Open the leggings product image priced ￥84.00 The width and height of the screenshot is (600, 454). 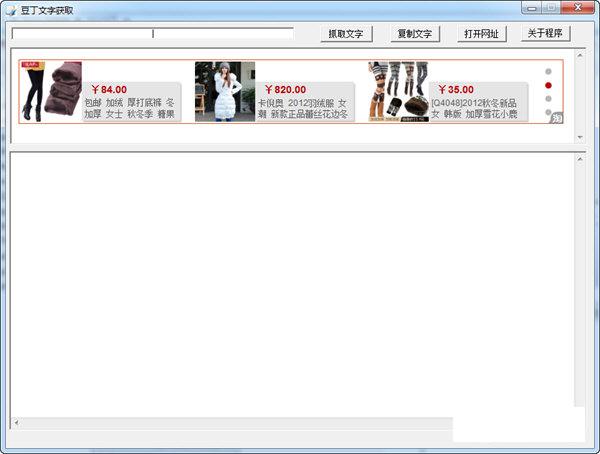51,91
